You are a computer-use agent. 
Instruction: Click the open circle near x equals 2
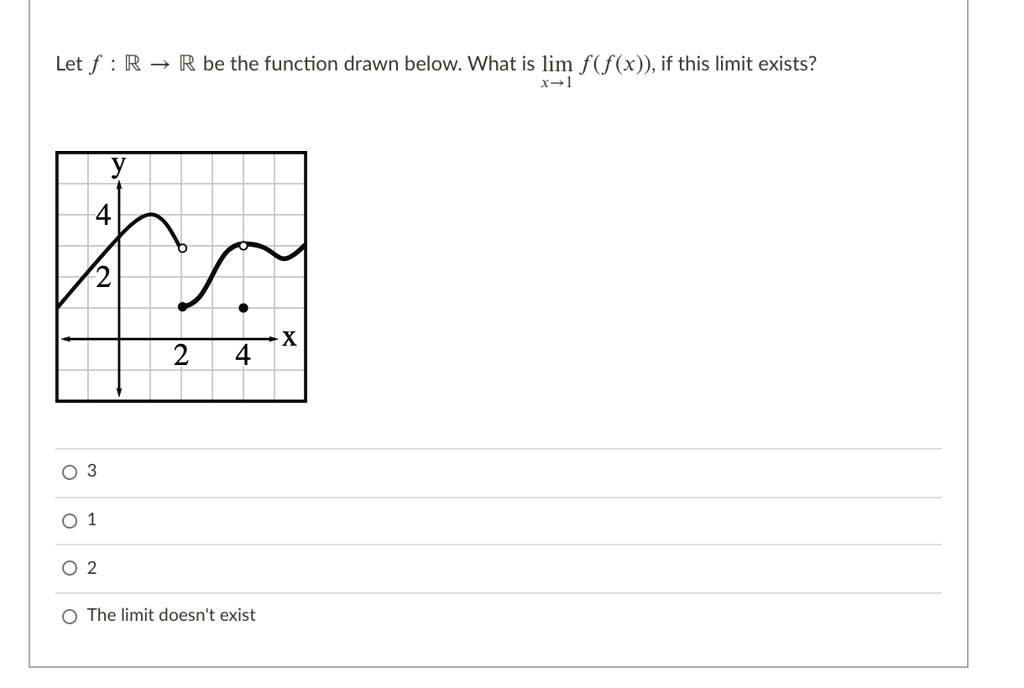click(x=183, y=247)
